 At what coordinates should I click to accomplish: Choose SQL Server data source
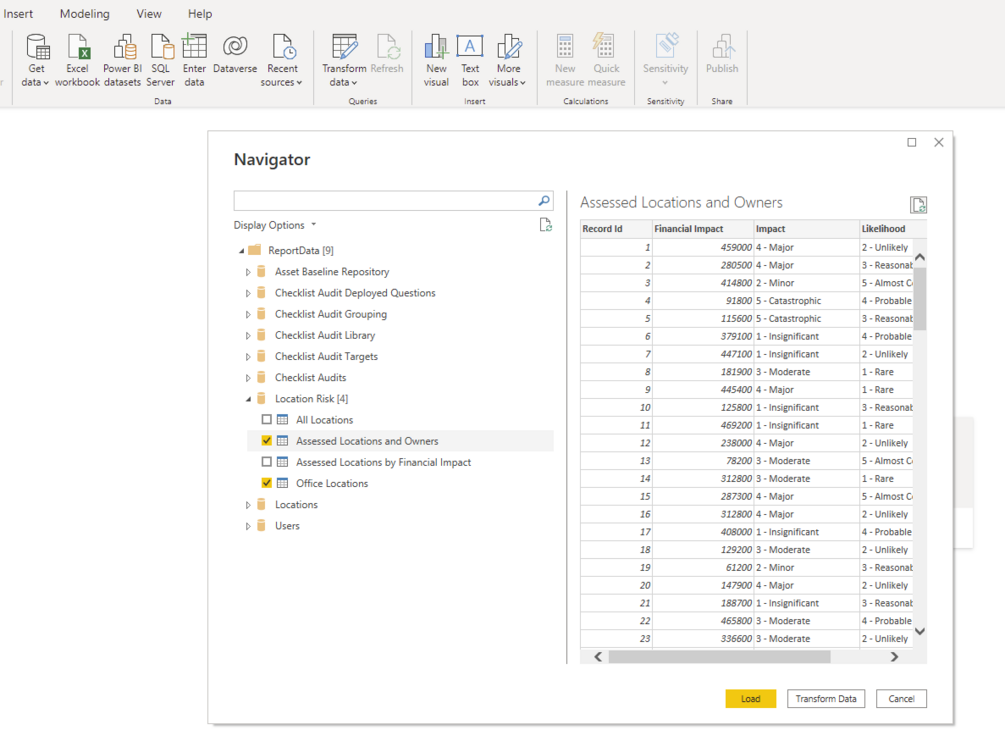point(160,61)
